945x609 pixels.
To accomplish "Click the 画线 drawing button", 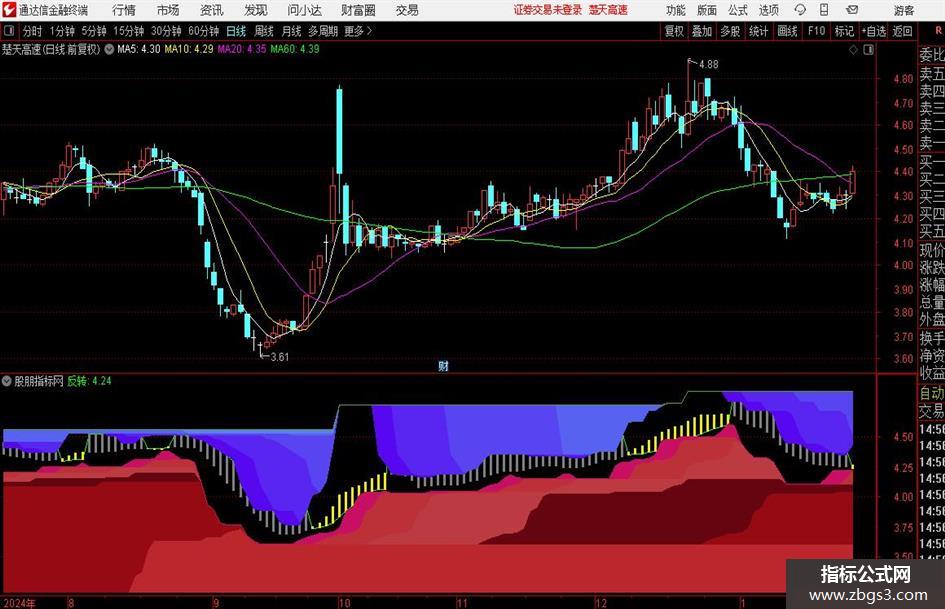I will (x=787, y=31).
